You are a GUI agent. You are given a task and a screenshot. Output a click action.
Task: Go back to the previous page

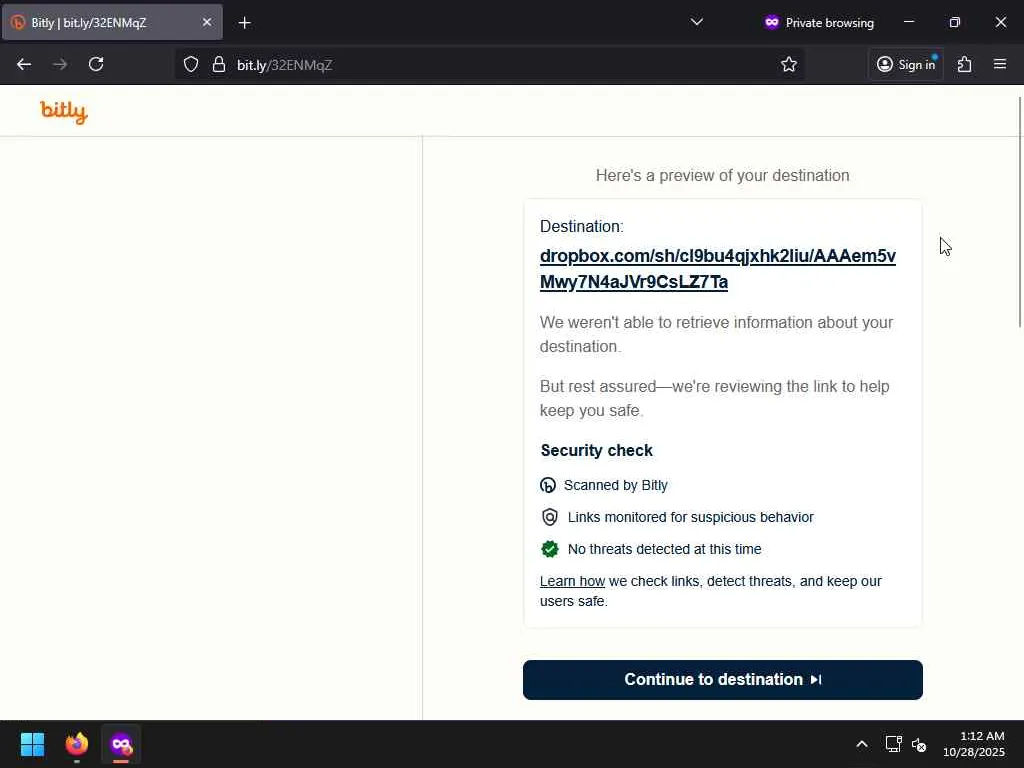click(x=24, y=64)
